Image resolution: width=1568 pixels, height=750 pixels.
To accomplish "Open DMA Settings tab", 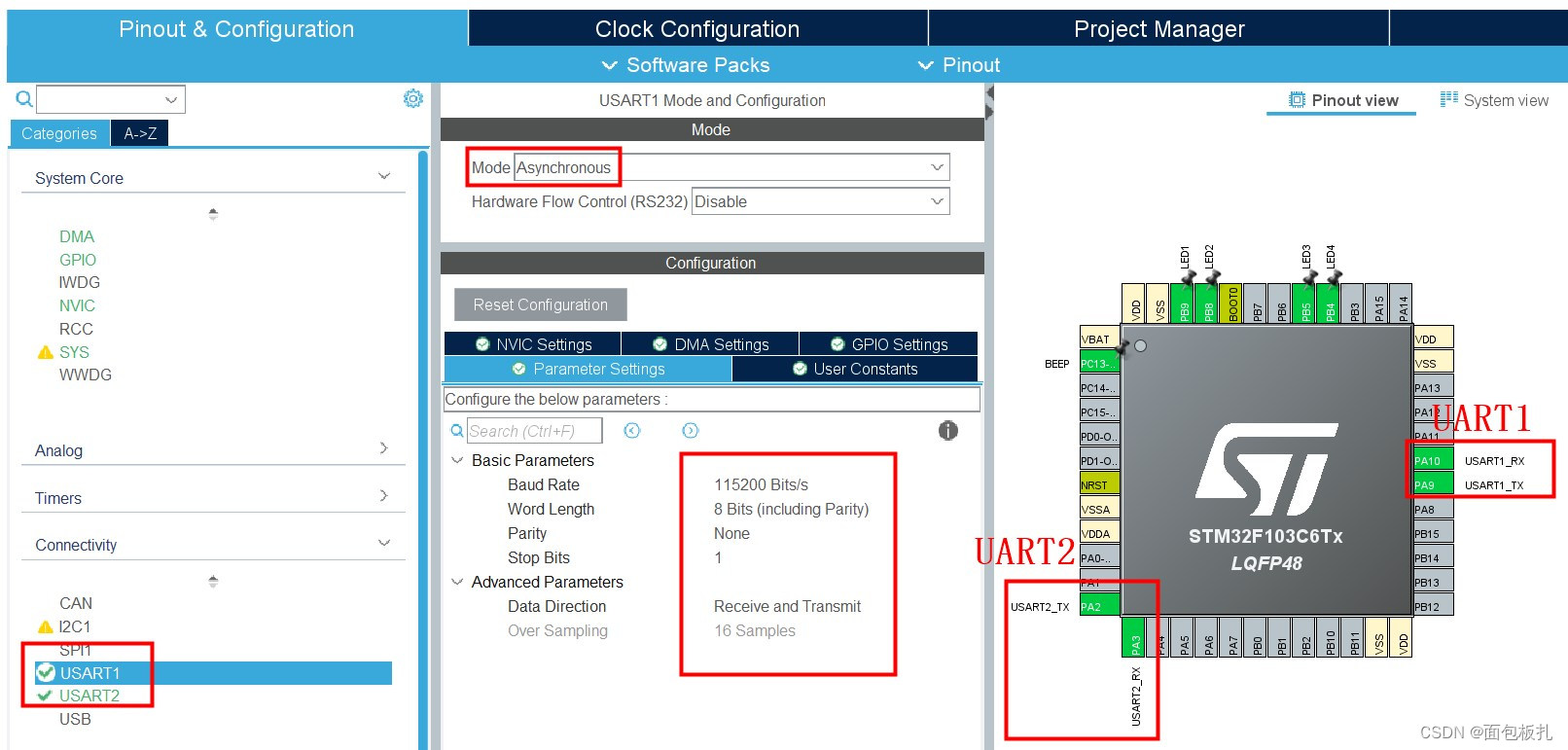I will [710, 344].
